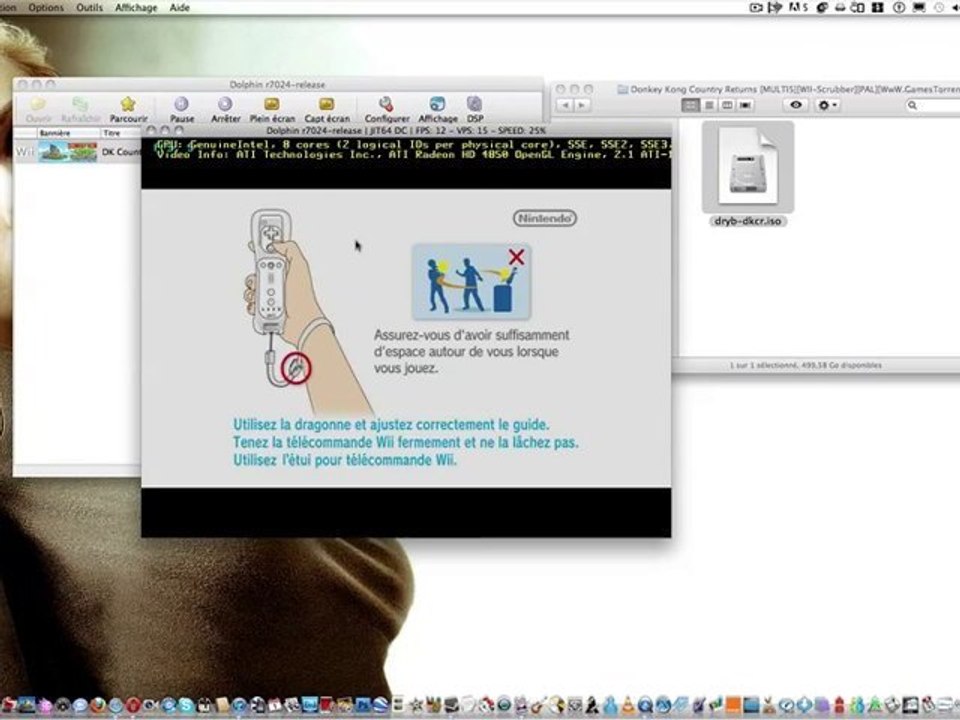Open the Affichage graphics settings icon
This screenshot has width=960, height=720.
[x=438, y=108]
